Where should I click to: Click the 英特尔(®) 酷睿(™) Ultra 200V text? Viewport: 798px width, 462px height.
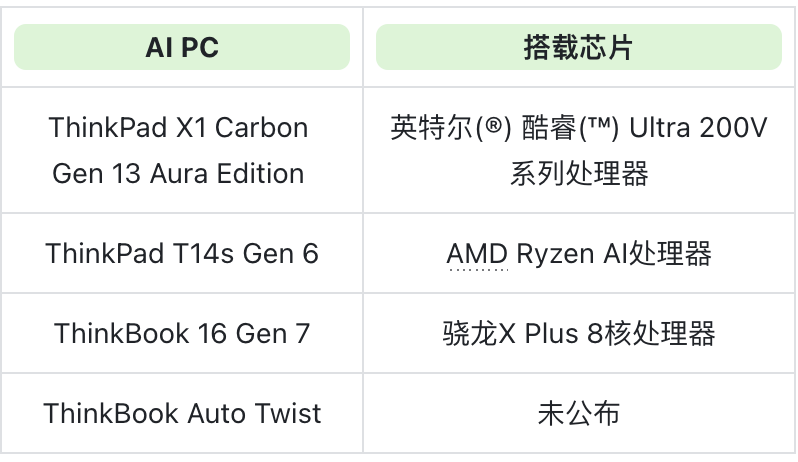coord(579,127)
